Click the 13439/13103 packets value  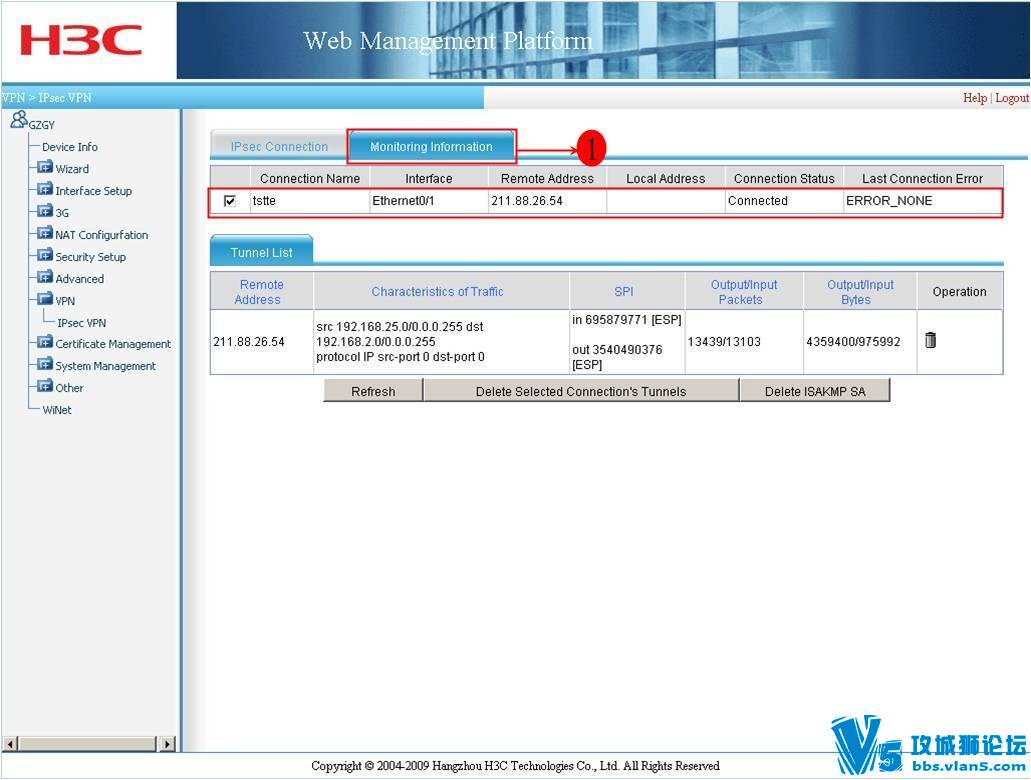coord(724,341)
